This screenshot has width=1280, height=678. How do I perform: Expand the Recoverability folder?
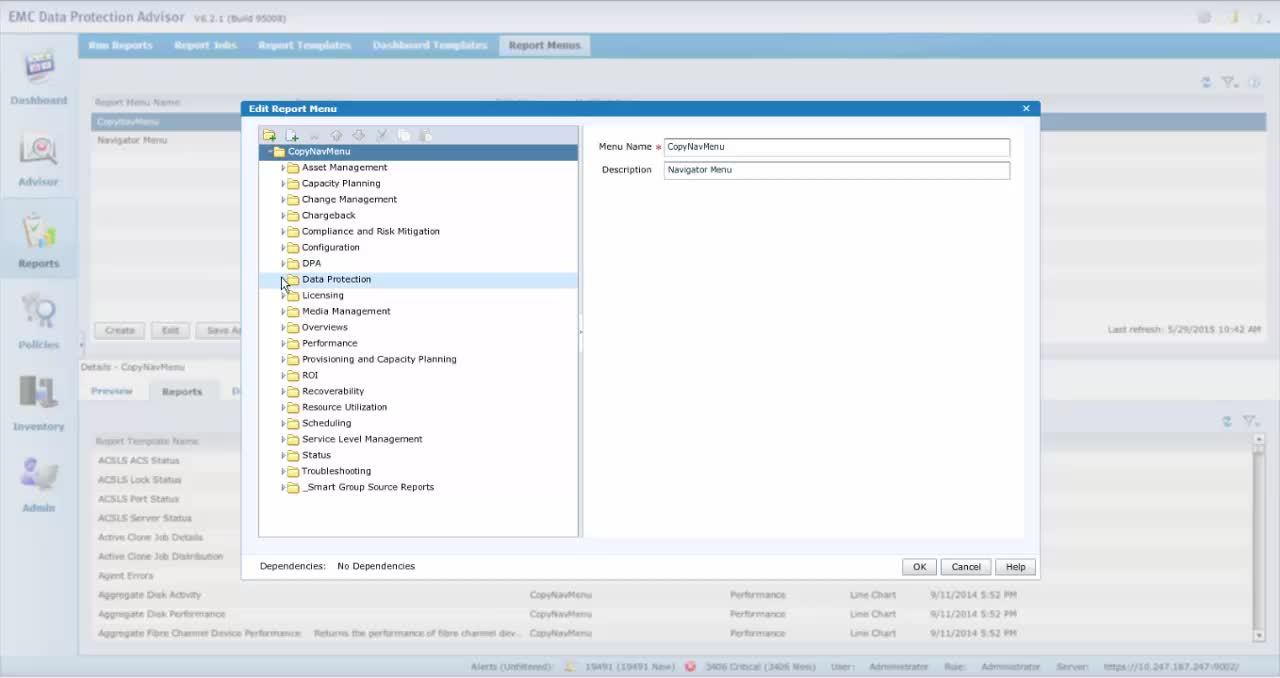[283, 392]
